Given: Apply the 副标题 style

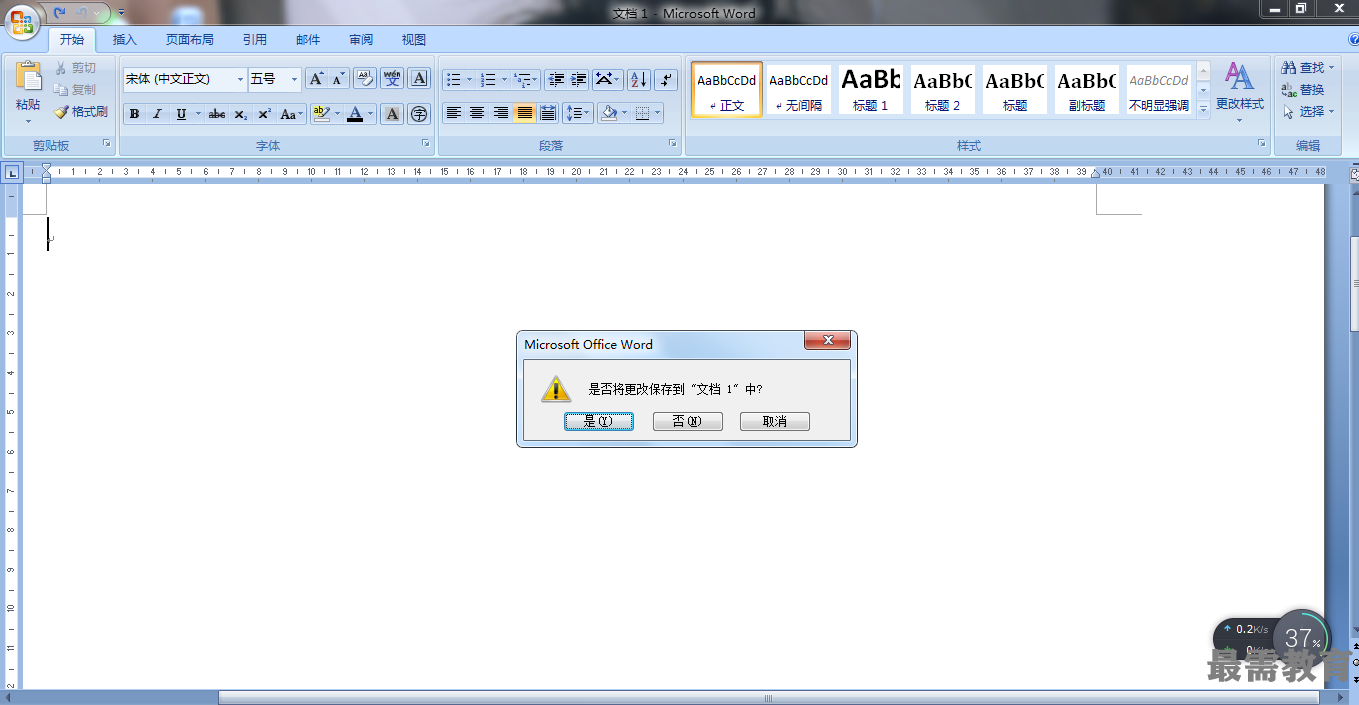Looking at the screenshot, I should (x=1087, y=89).
